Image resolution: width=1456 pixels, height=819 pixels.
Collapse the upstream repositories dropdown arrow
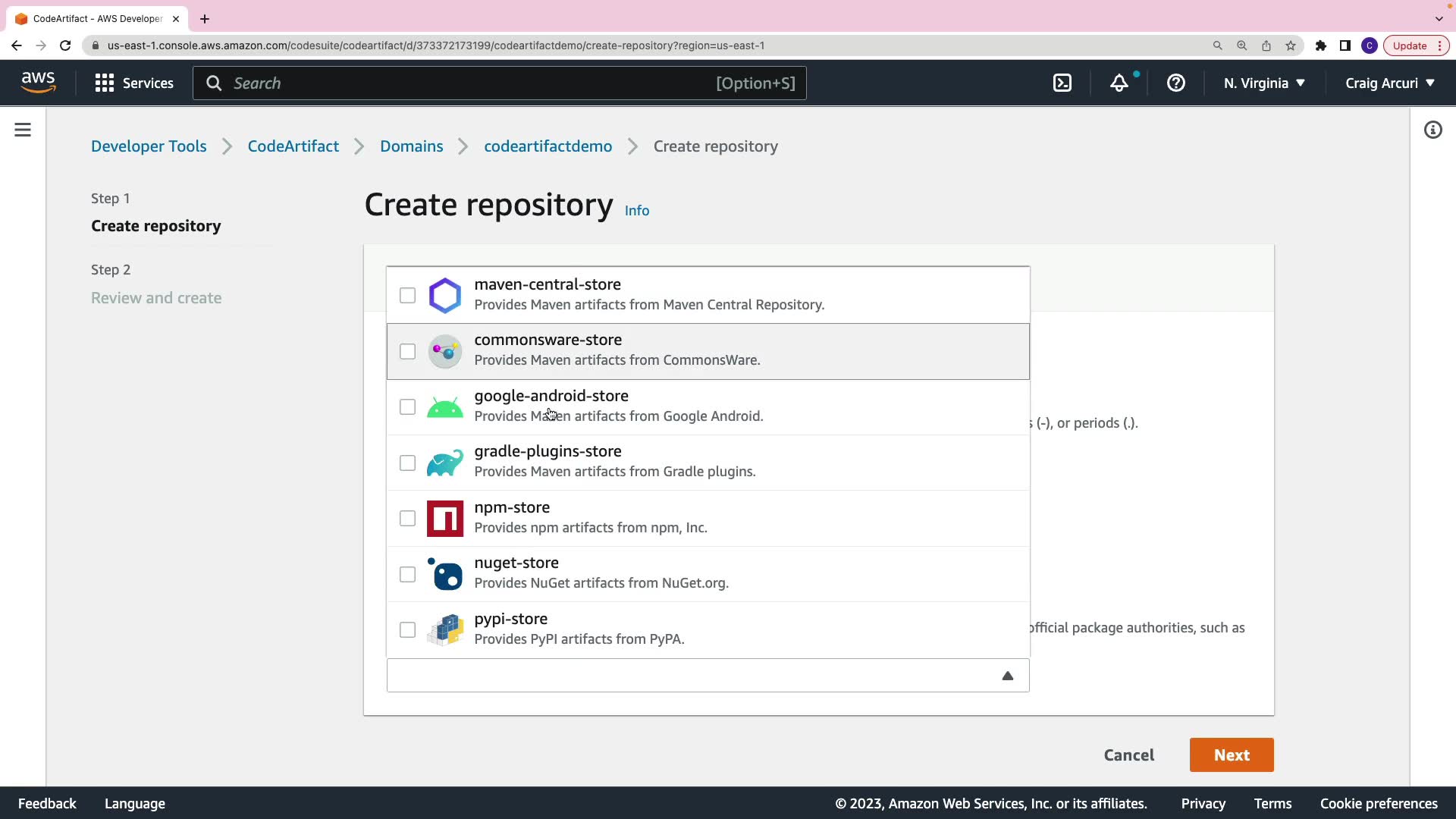[1007, 676]
